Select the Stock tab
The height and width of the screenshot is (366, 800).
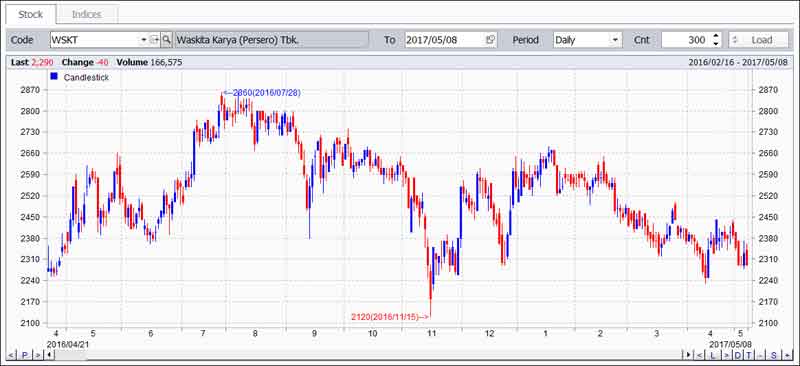(31, 14)
